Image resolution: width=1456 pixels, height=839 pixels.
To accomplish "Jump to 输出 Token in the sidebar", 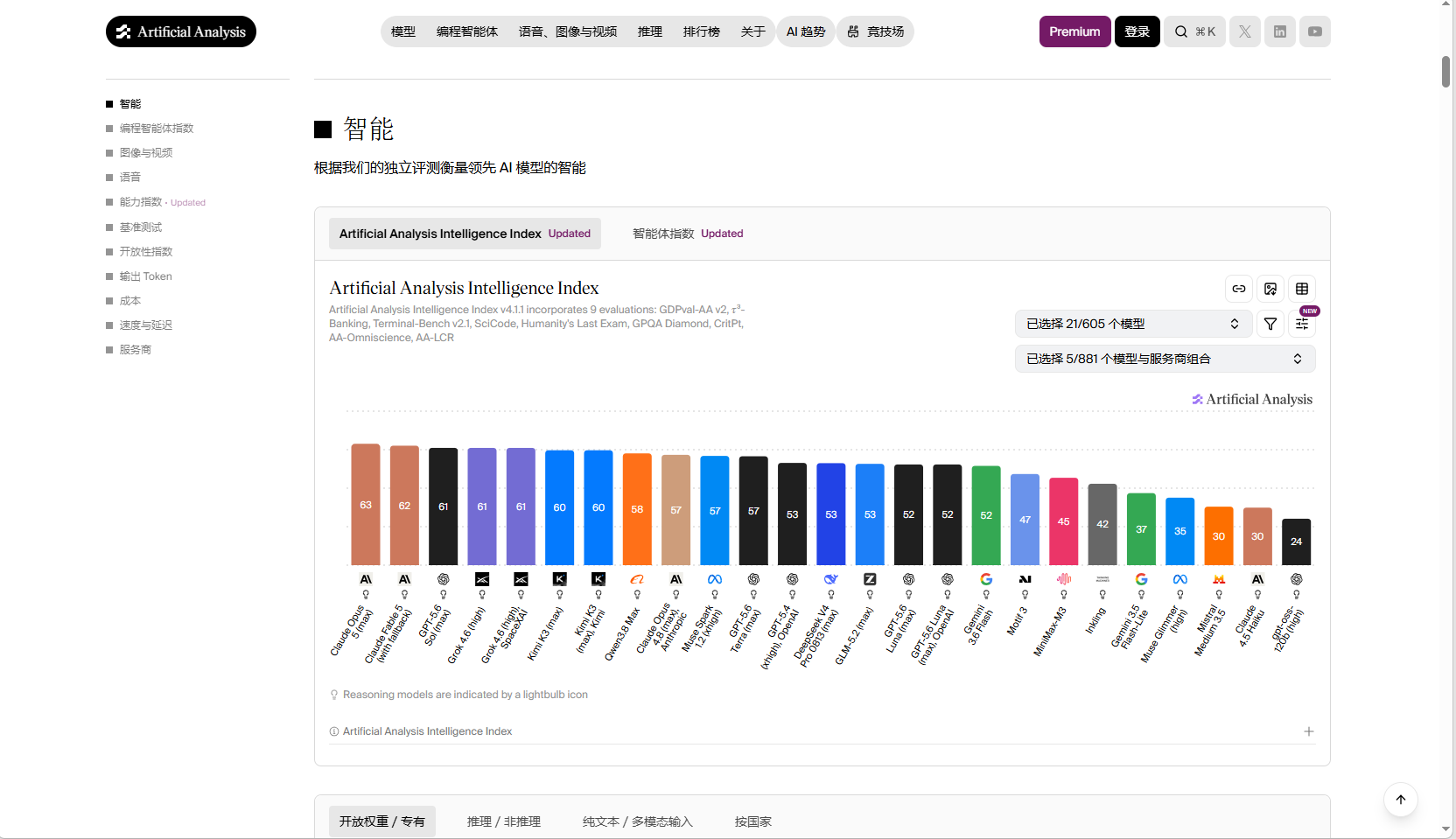I will 145,276.
